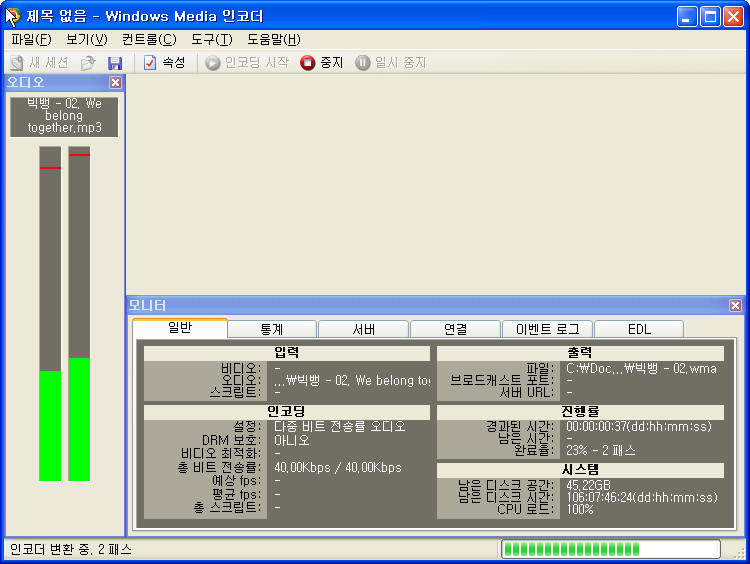This screenshot has width=750, height=564.
Task: Open the 속성 properties button
Action: (165, 63)
